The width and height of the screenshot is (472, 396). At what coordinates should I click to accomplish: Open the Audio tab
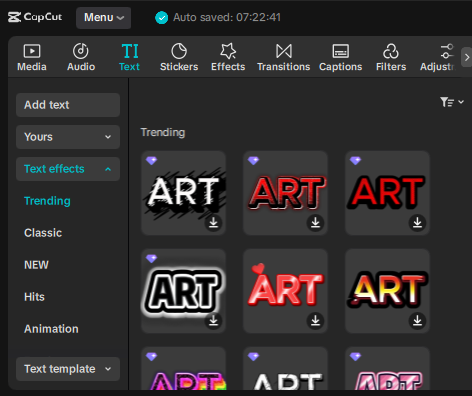(81, 58)
